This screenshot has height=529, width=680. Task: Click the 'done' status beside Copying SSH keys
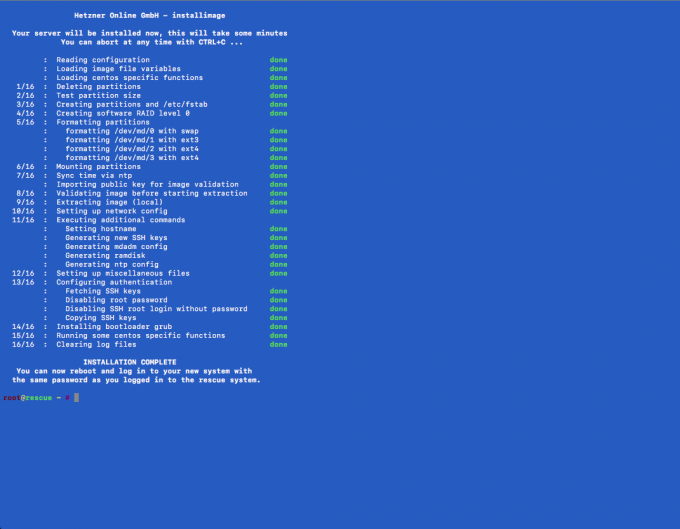tap(278, 318)
